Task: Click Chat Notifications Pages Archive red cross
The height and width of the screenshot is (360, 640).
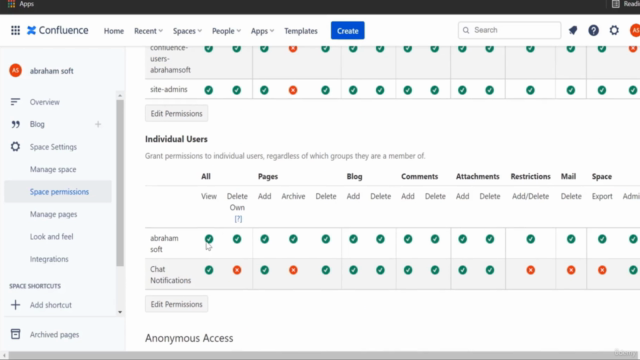Action: [293, 270]
